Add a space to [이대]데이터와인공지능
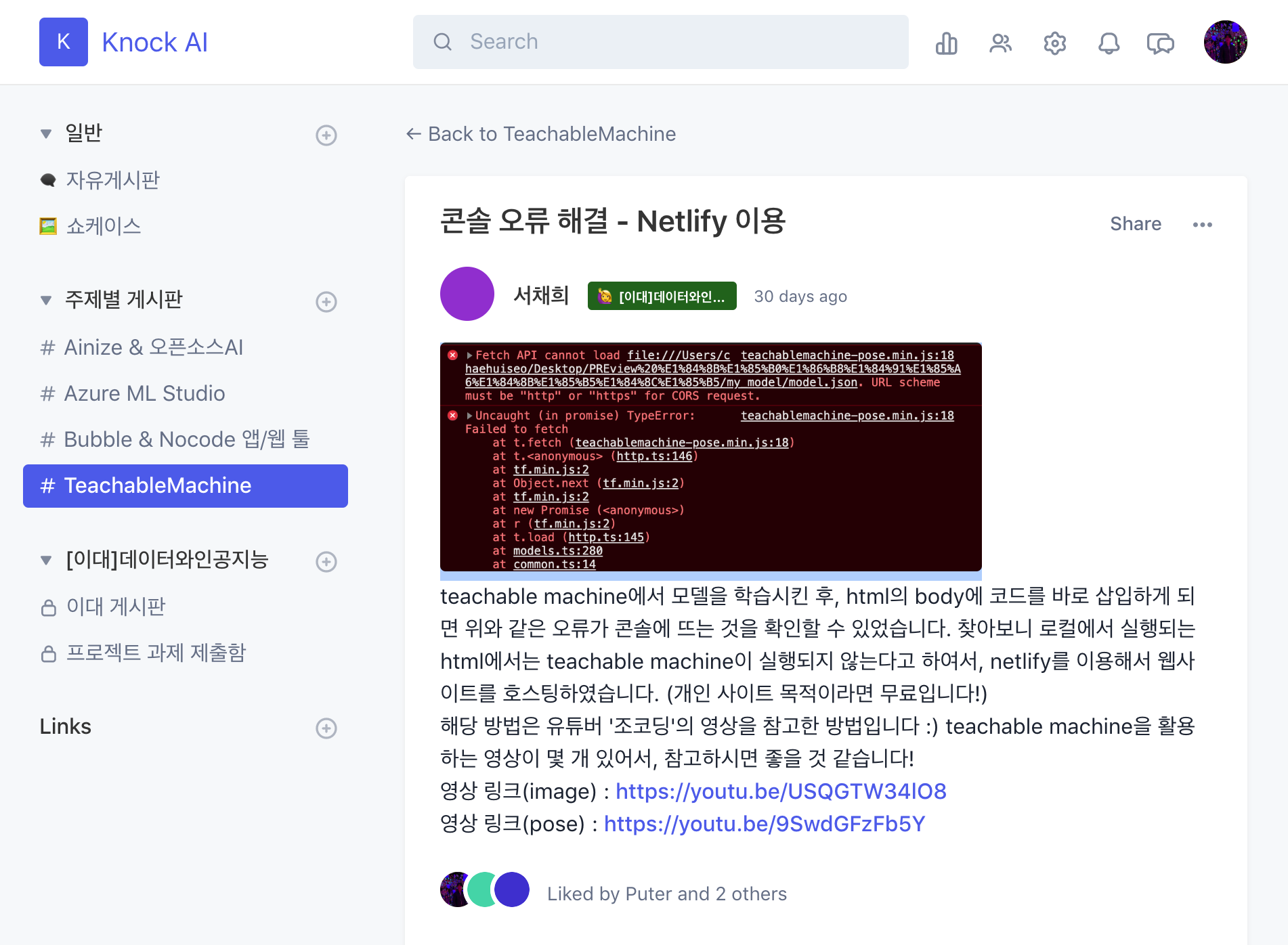Viewport: 1288px width, 945px height. 326,561
